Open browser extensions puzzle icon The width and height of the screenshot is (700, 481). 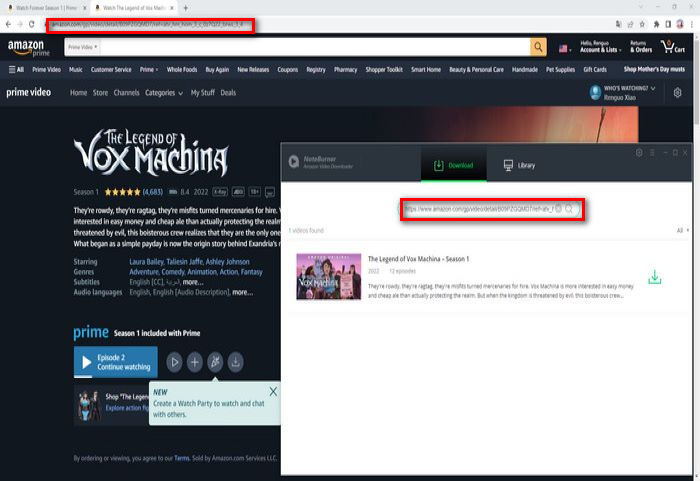[656, 24]
